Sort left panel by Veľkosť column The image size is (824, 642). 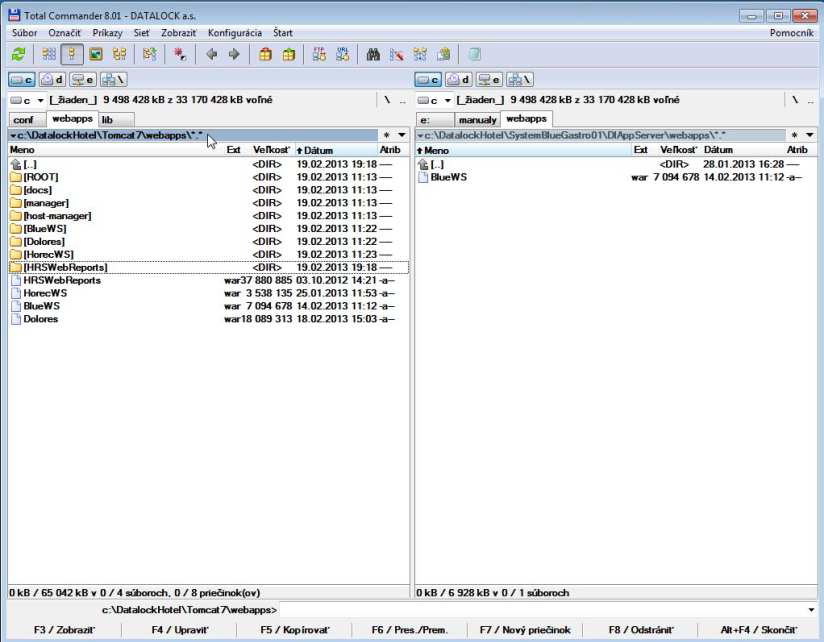click(x=270, y=150)
